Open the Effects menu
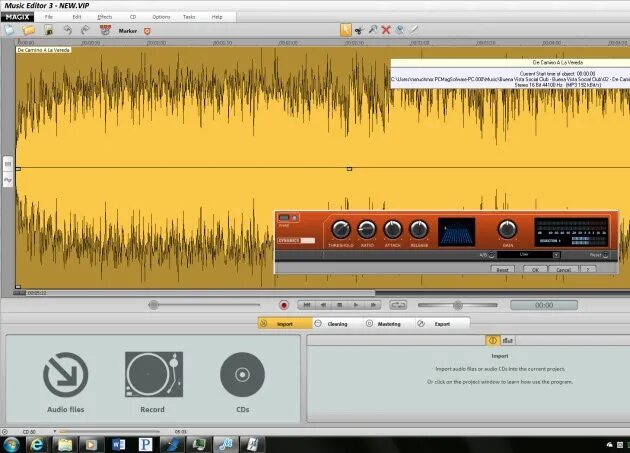 [105, 17]
